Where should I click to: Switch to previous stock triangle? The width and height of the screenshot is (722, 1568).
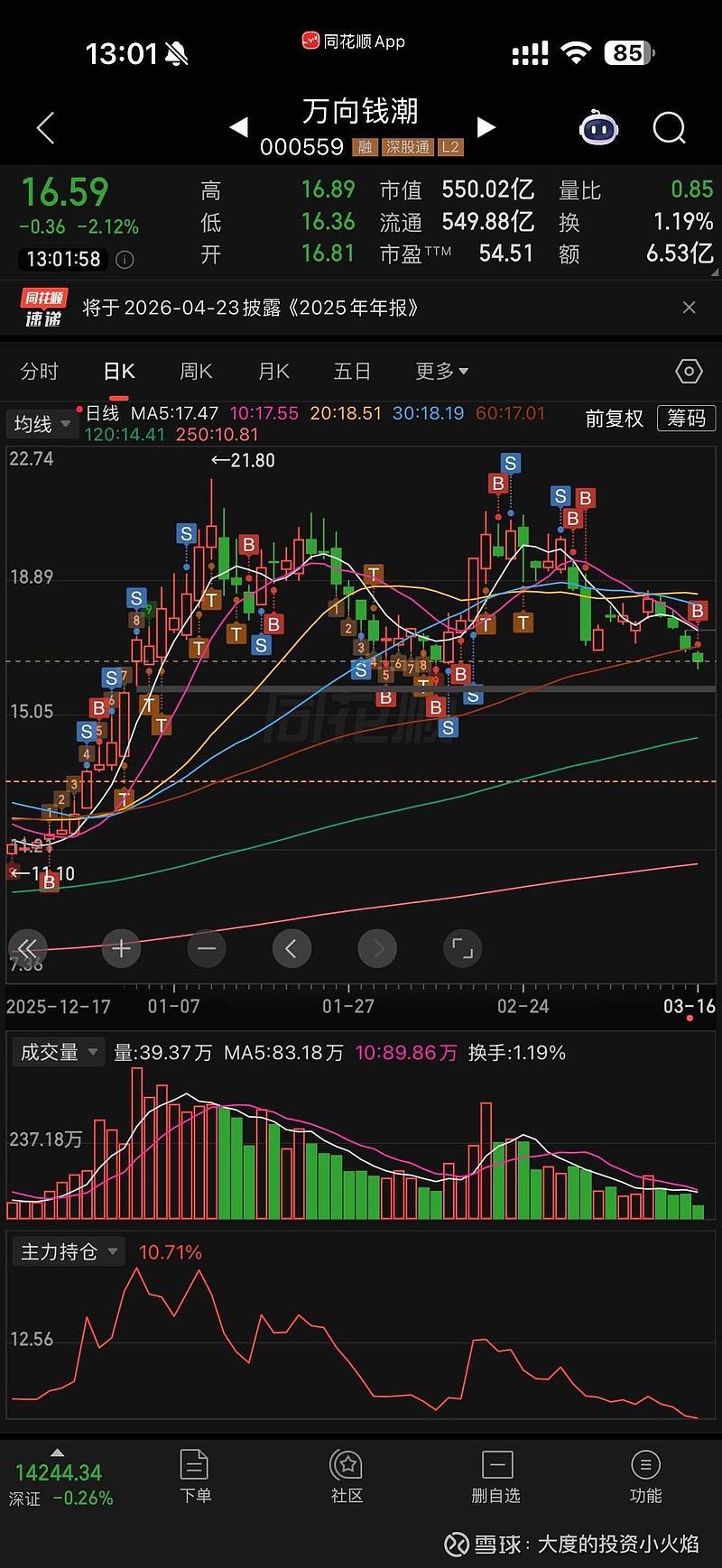238,127
